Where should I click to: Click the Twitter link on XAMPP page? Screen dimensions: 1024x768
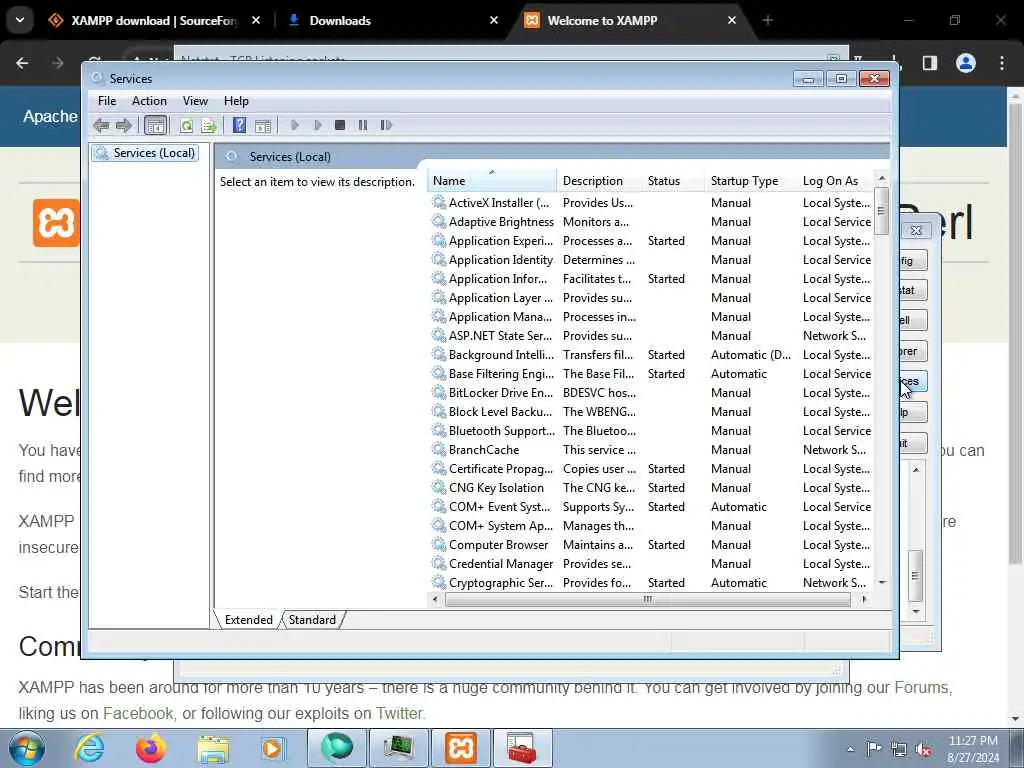399,713
